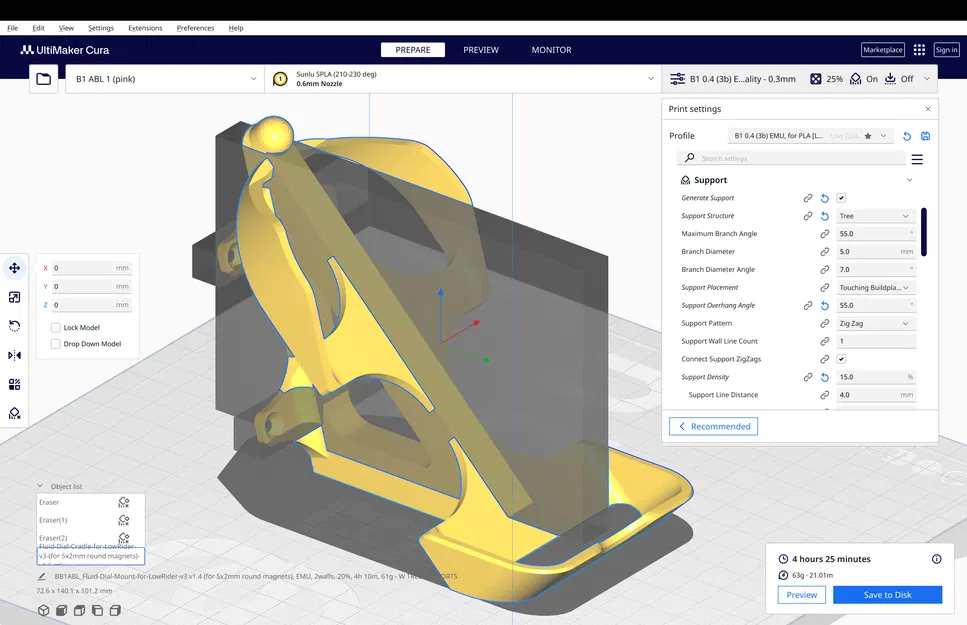This screenshot has height=625, width=967.
Task: Switch to the front camera view cube
Action: (x=61, y=609)
